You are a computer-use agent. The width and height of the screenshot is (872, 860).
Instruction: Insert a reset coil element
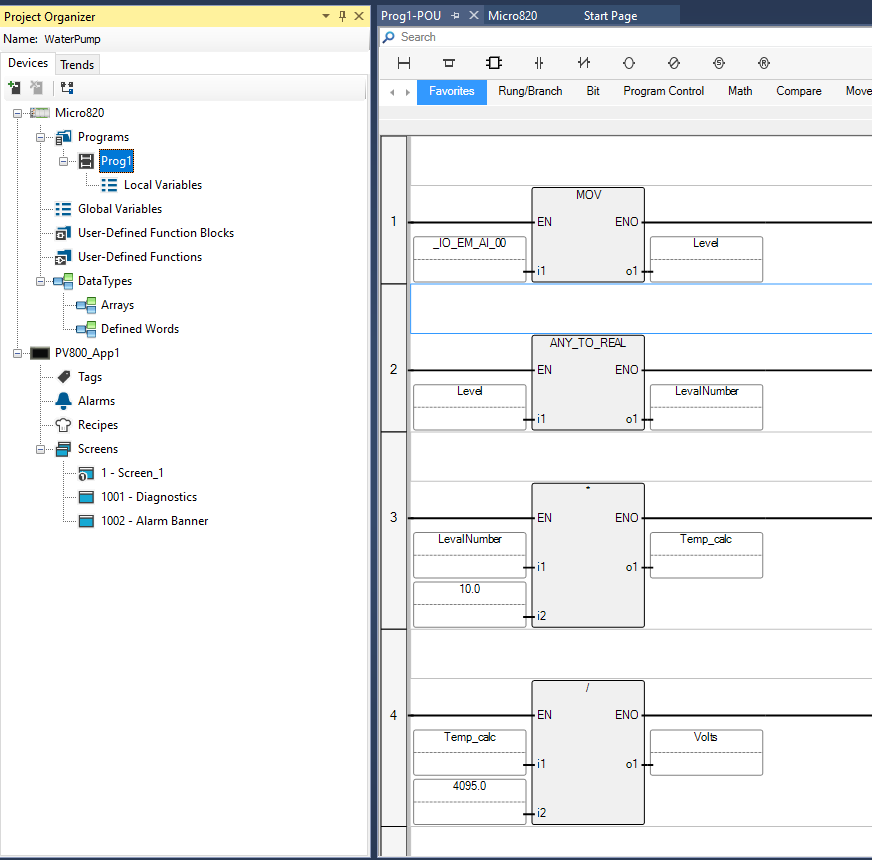764,63
